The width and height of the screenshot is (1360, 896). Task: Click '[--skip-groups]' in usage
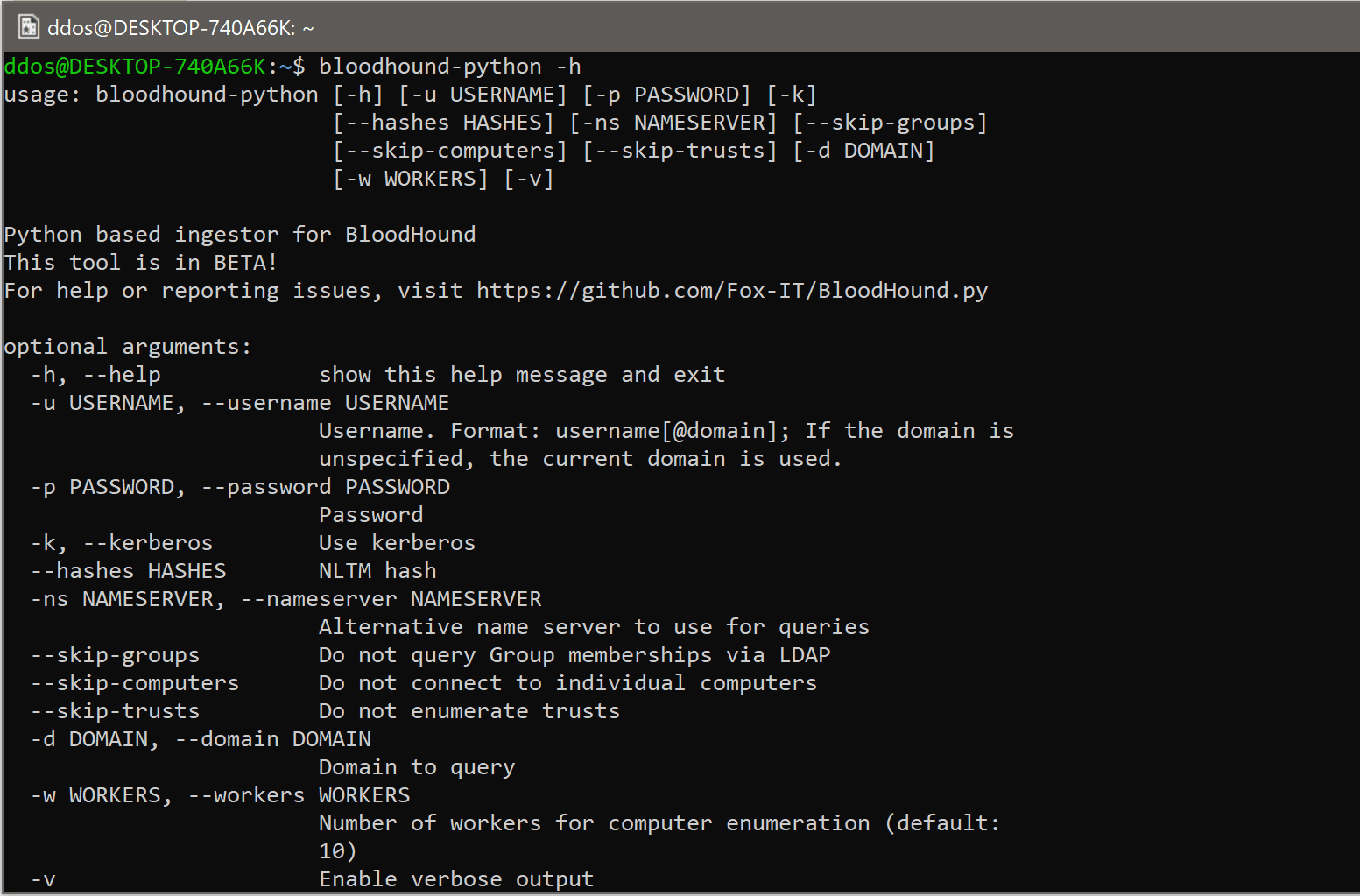pyautogui.click(x=890, y=123)
